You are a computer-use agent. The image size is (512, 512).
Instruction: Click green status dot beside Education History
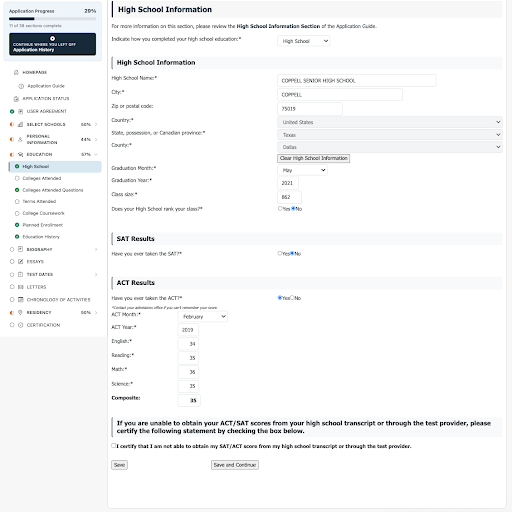tap(17, 237)
